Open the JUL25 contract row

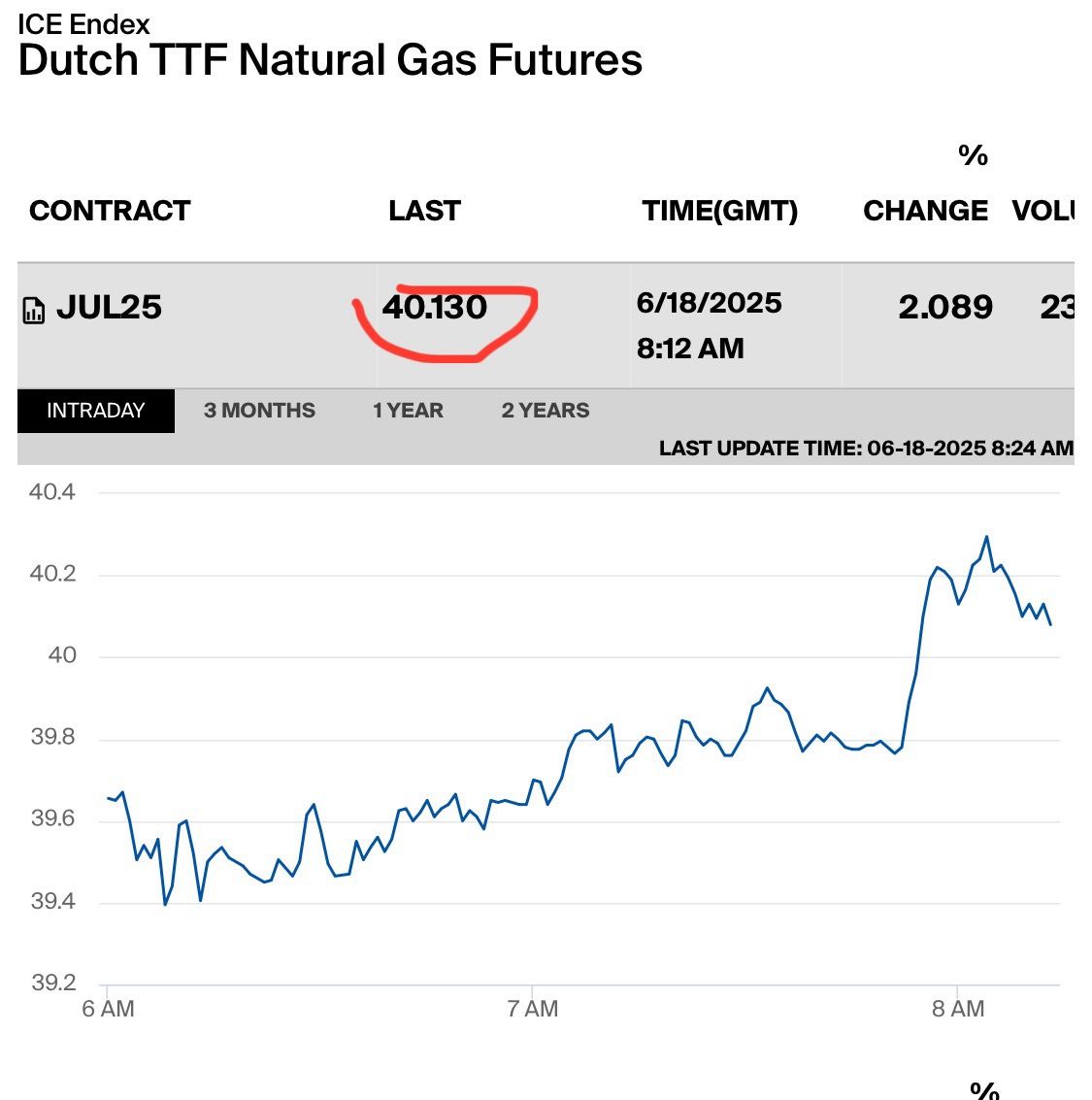coord(110,308)
